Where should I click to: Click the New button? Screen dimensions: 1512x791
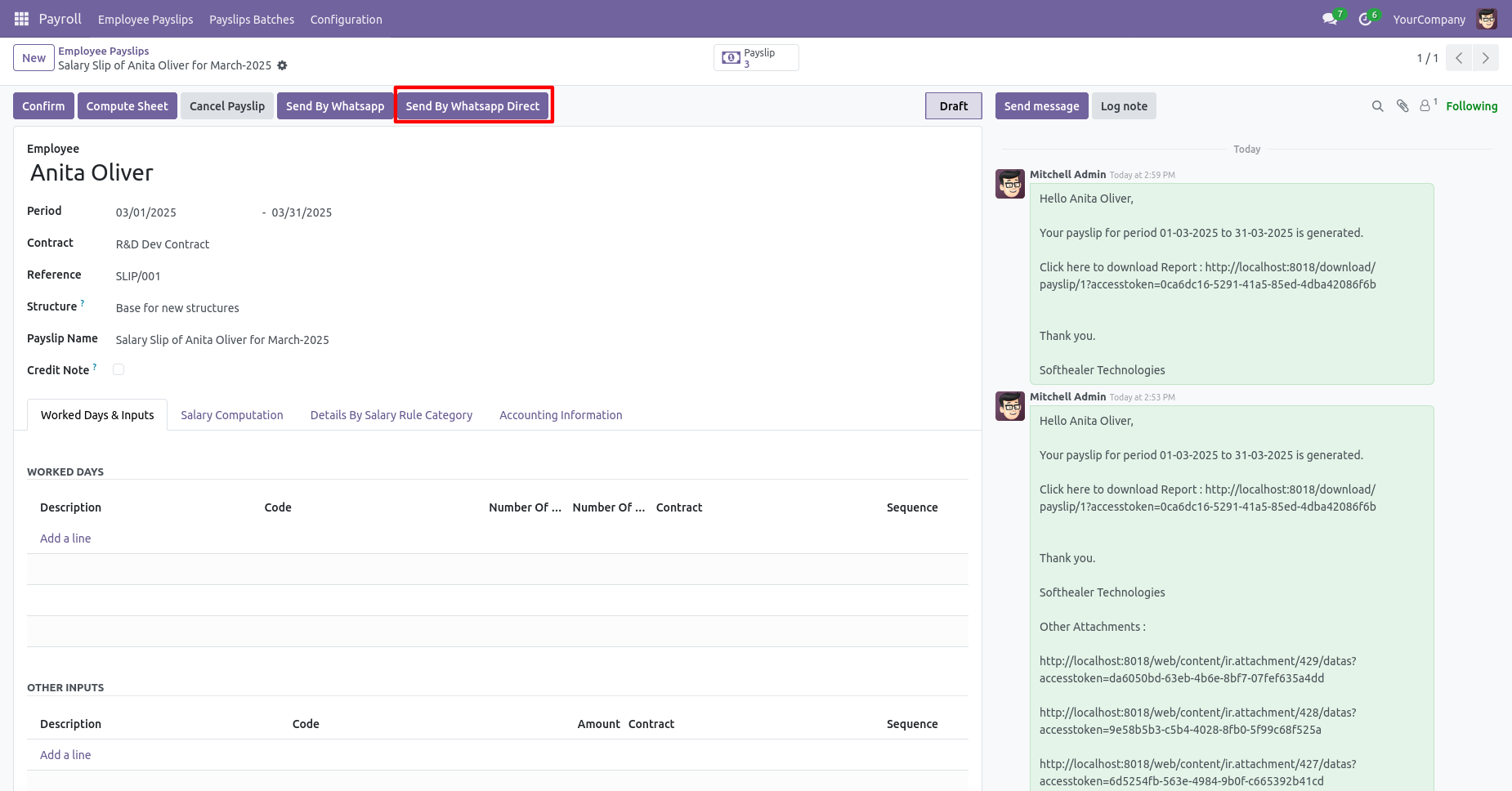point(34,58)
